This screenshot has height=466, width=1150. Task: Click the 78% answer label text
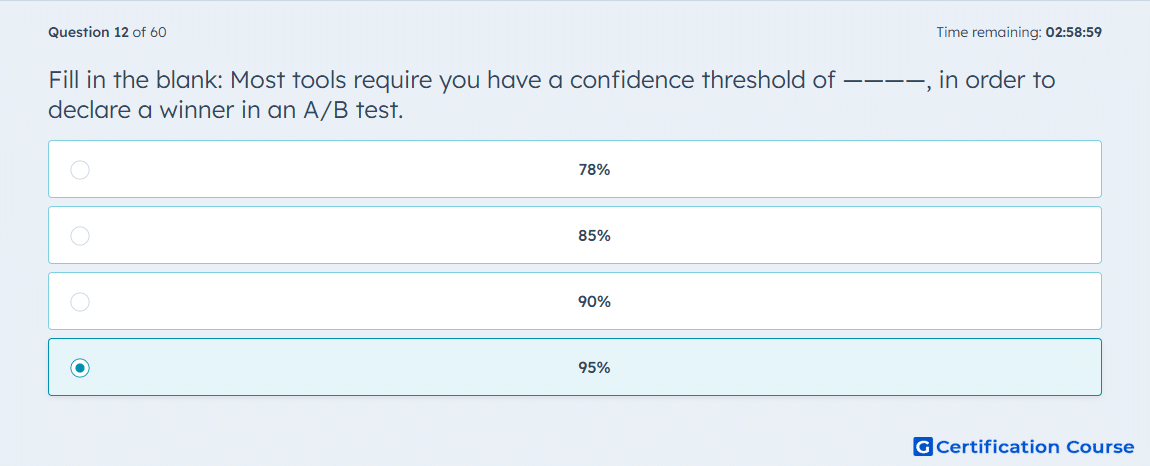pyautogui.click(x=594, y=170)
